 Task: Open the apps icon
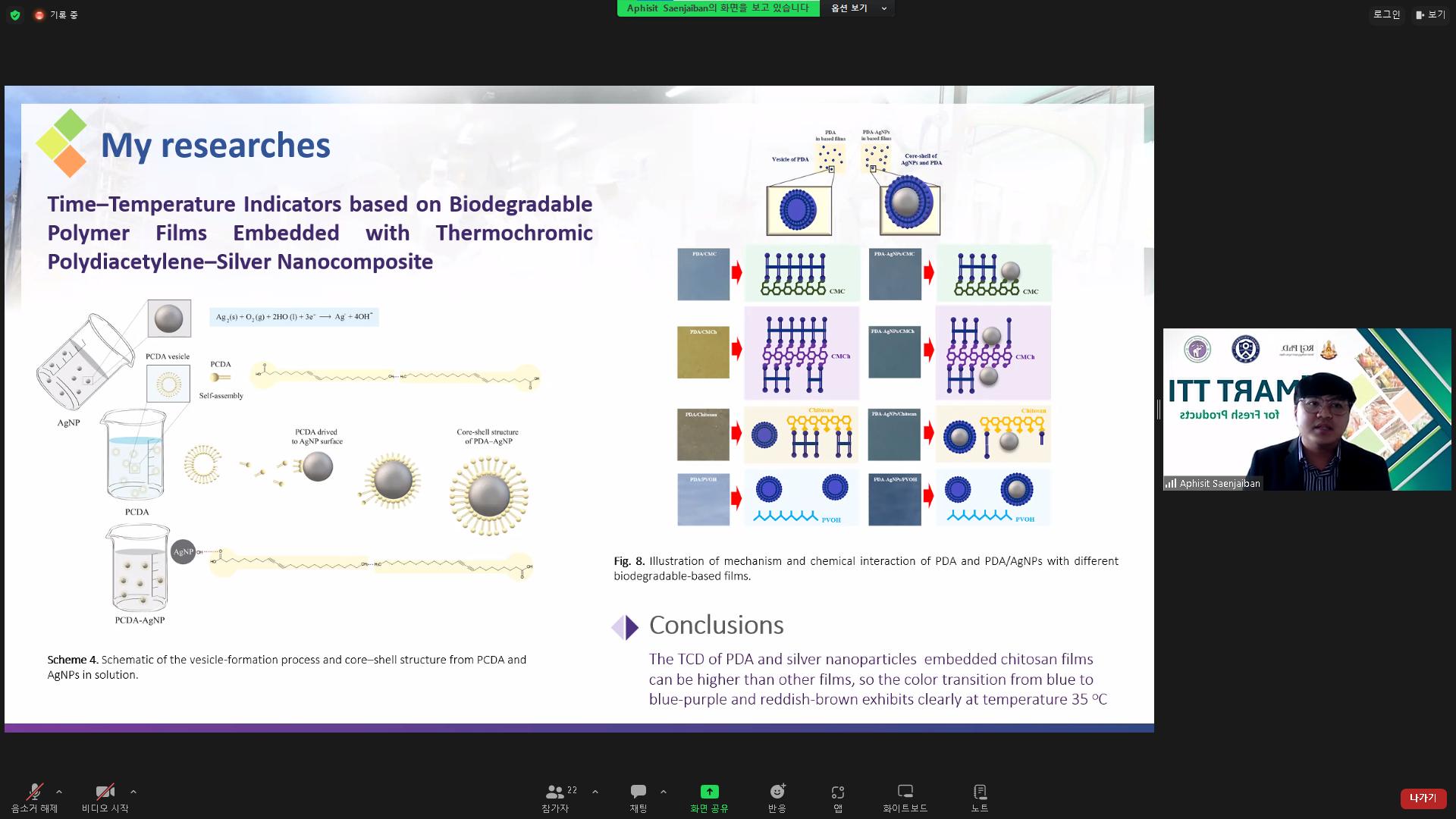click(838, 792)
